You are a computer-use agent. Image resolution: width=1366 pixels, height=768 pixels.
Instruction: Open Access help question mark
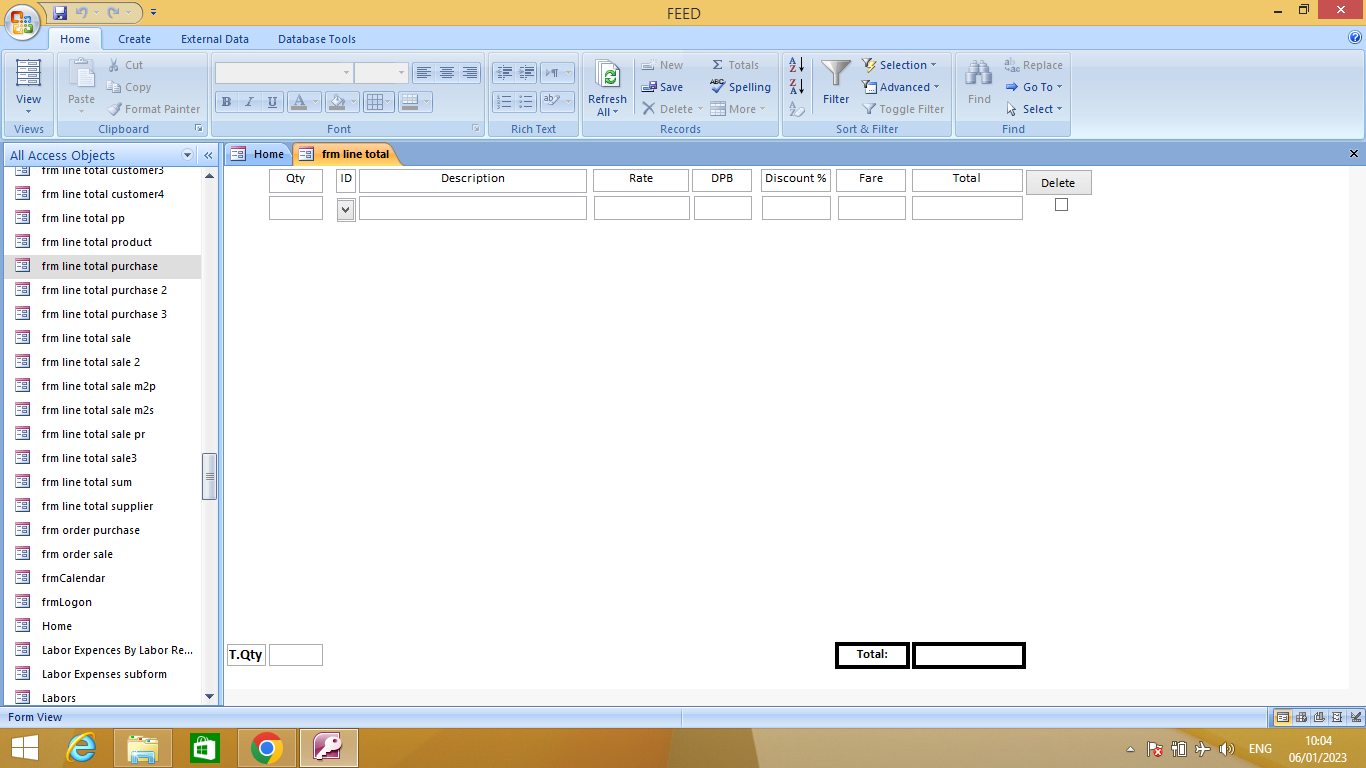[1355, 38]
